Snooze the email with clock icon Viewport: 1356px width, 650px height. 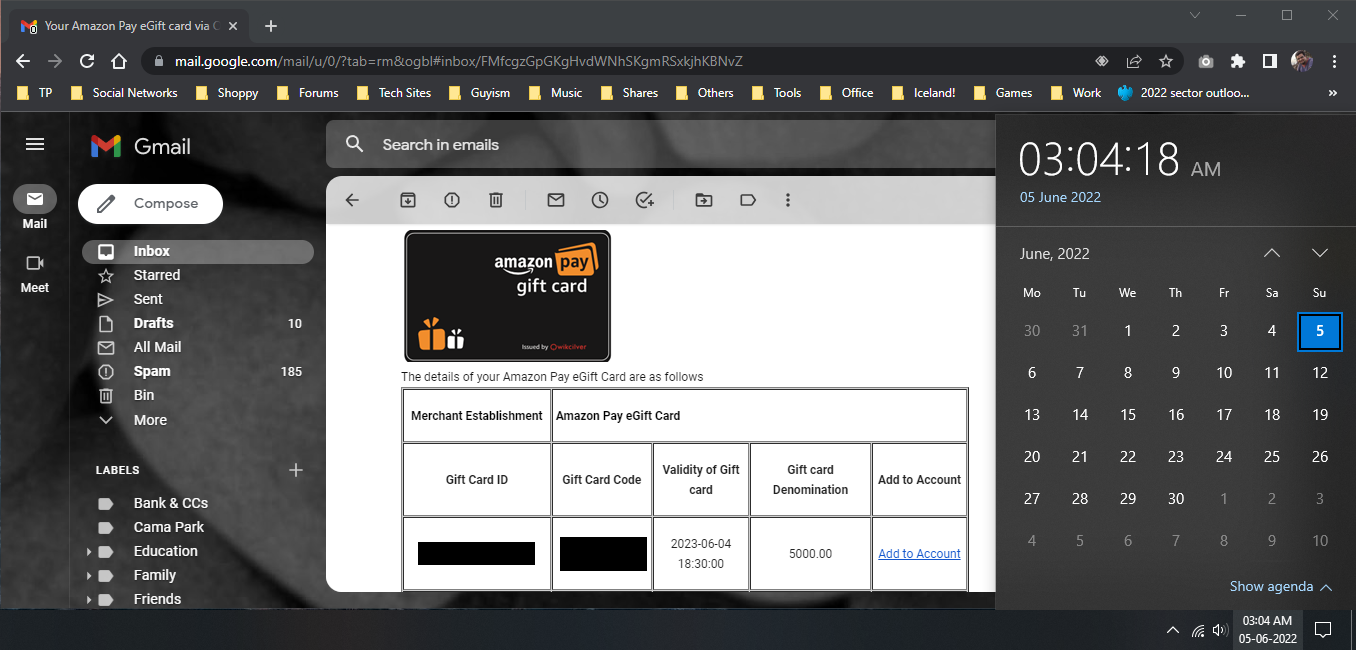point(600,200)
